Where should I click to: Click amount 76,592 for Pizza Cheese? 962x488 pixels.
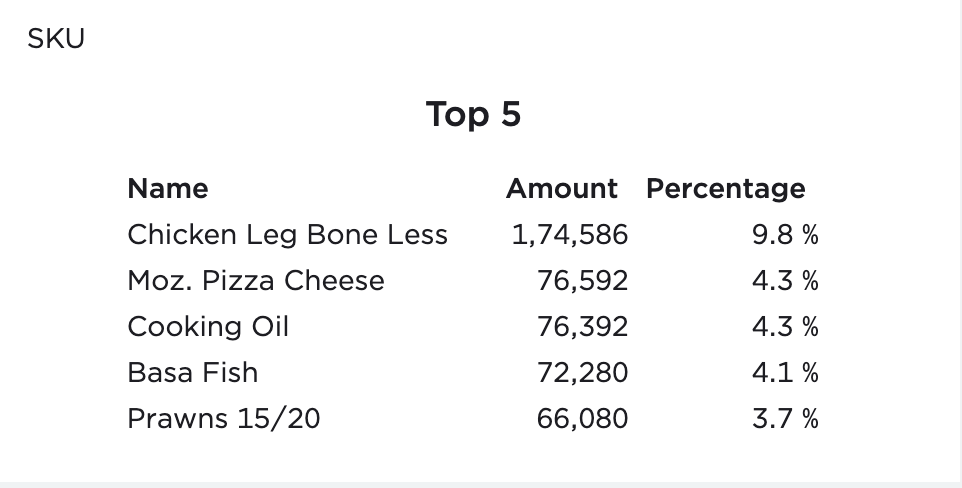tap(582, 281)
